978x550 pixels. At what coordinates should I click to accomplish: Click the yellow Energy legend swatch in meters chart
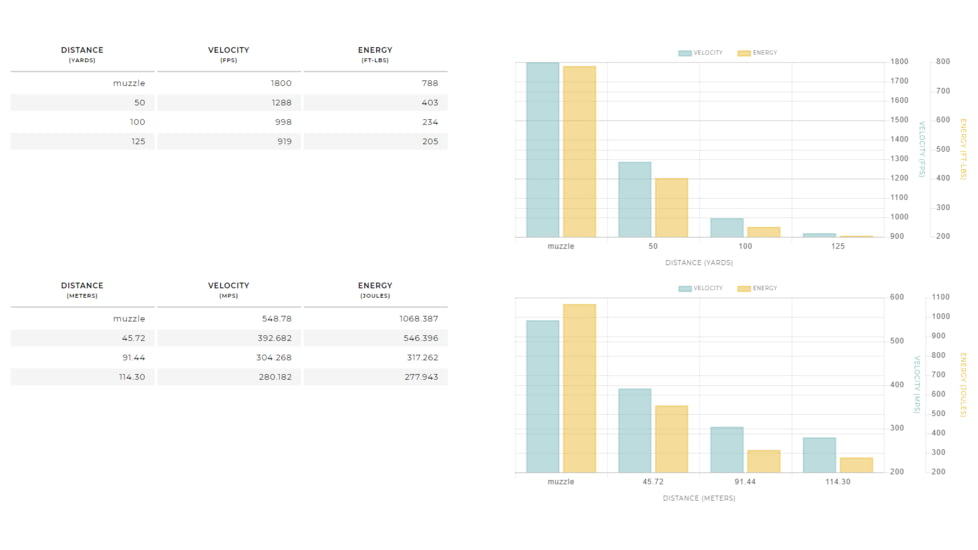point(744,288)
